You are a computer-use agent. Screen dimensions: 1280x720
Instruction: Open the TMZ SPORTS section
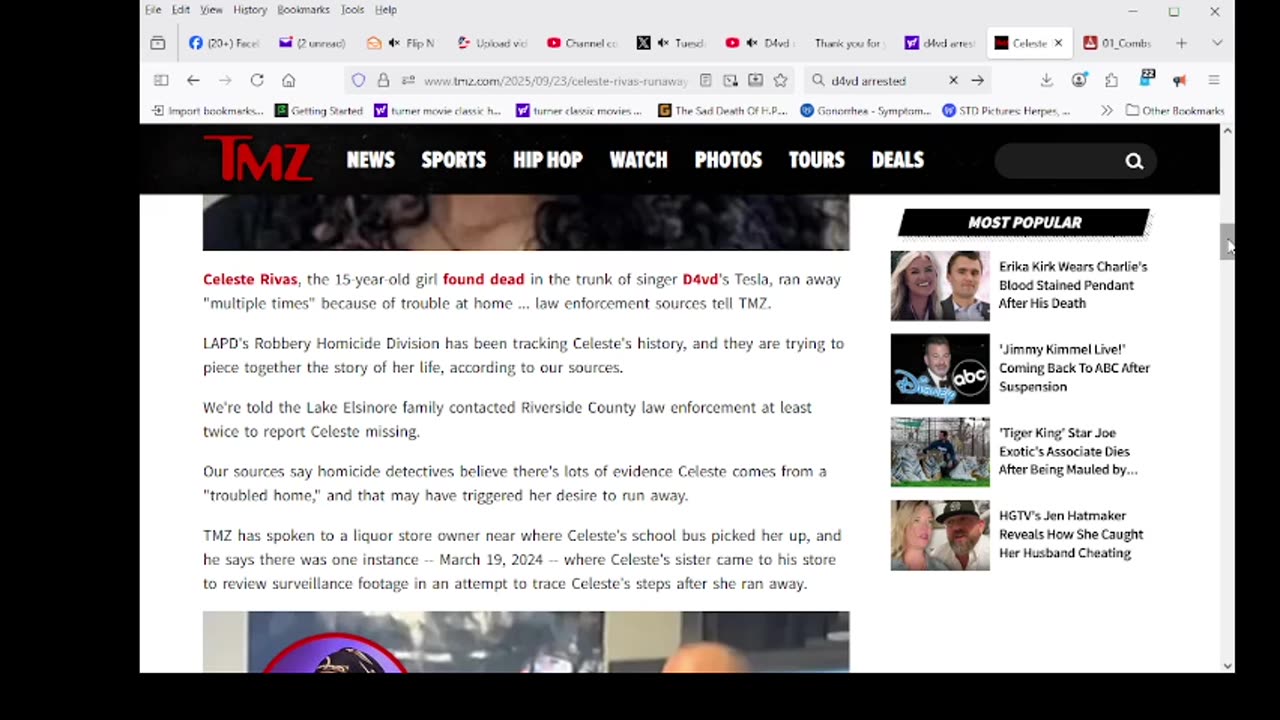pos(453,160)
